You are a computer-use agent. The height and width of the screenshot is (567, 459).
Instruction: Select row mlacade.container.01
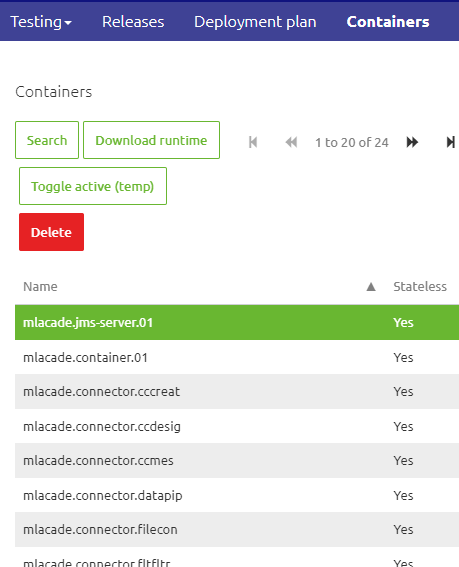237,357
